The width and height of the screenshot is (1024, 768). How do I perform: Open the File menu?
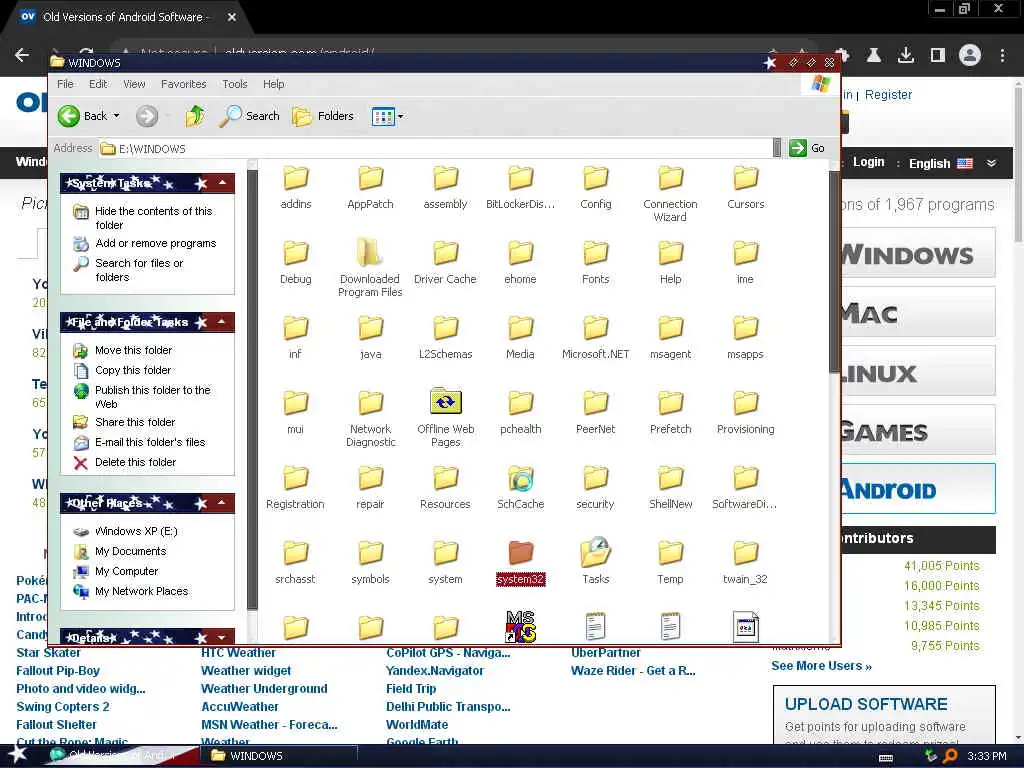point(65,84)
